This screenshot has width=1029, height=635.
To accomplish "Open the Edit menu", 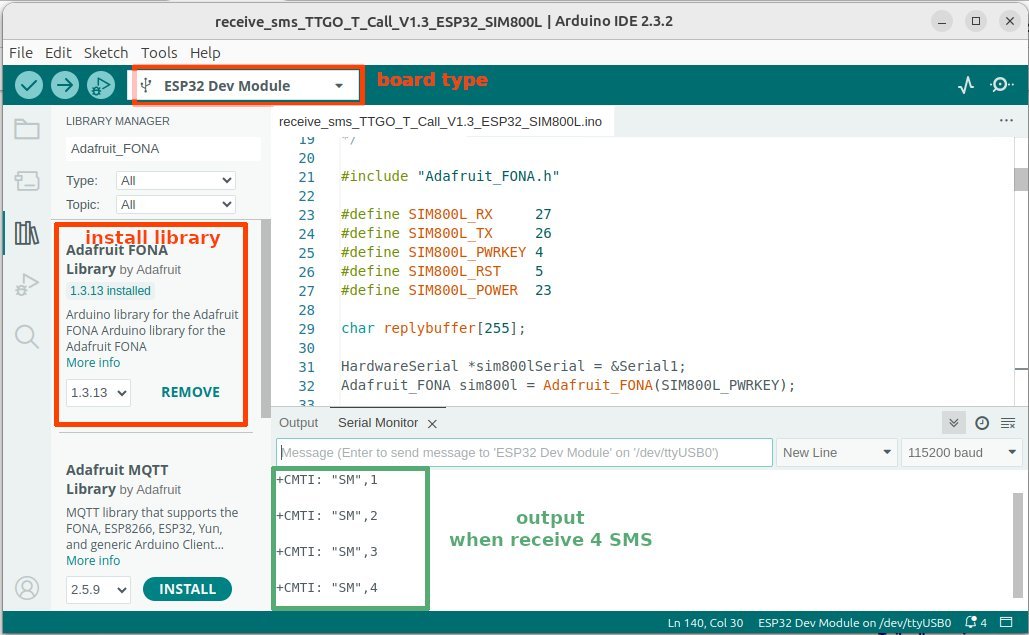I will click(x=58, y=52).
